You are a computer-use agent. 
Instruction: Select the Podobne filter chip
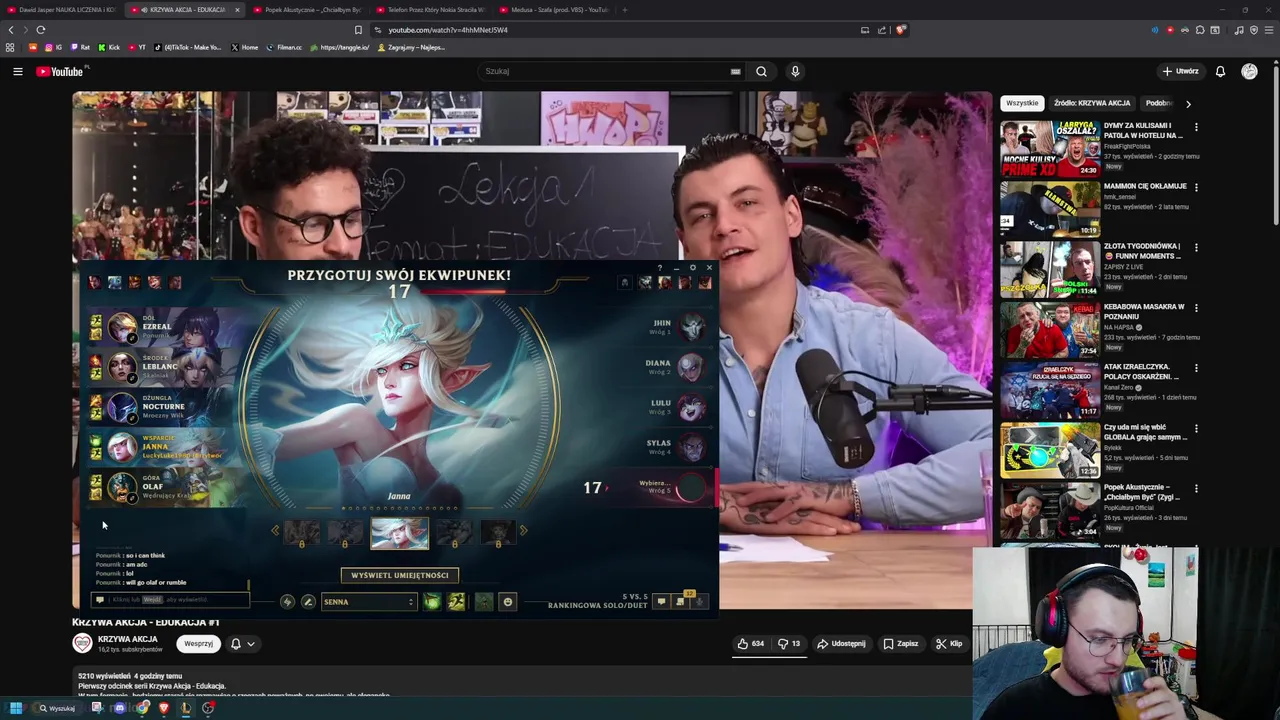click(1160, 103)
